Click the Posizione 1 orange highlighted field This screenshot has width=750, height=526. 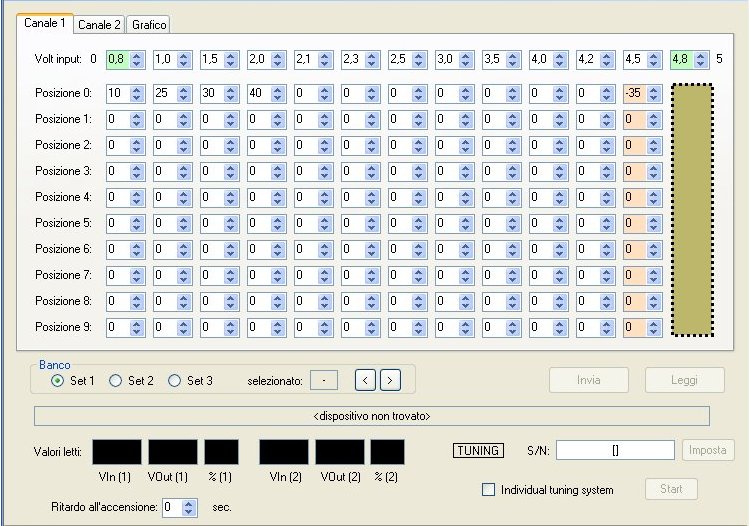click(x=635, y=119)
